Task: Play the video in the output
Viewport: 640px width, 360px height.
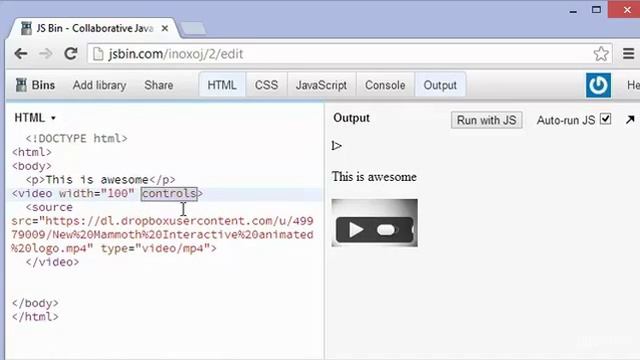Action: [356, 230]
